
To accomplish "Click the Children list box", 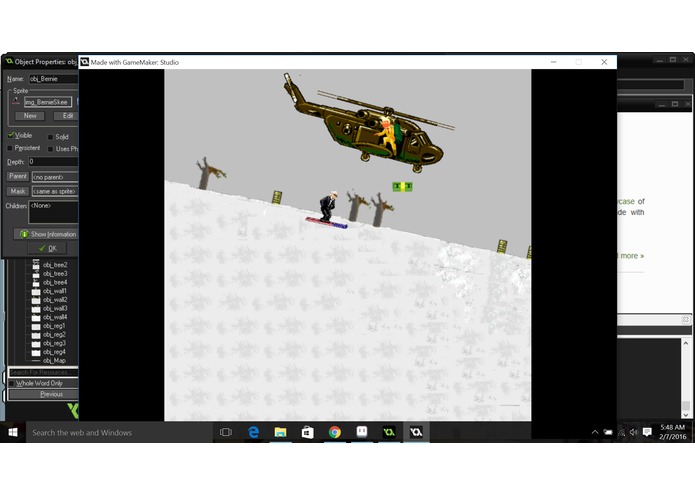I will 53,212.
